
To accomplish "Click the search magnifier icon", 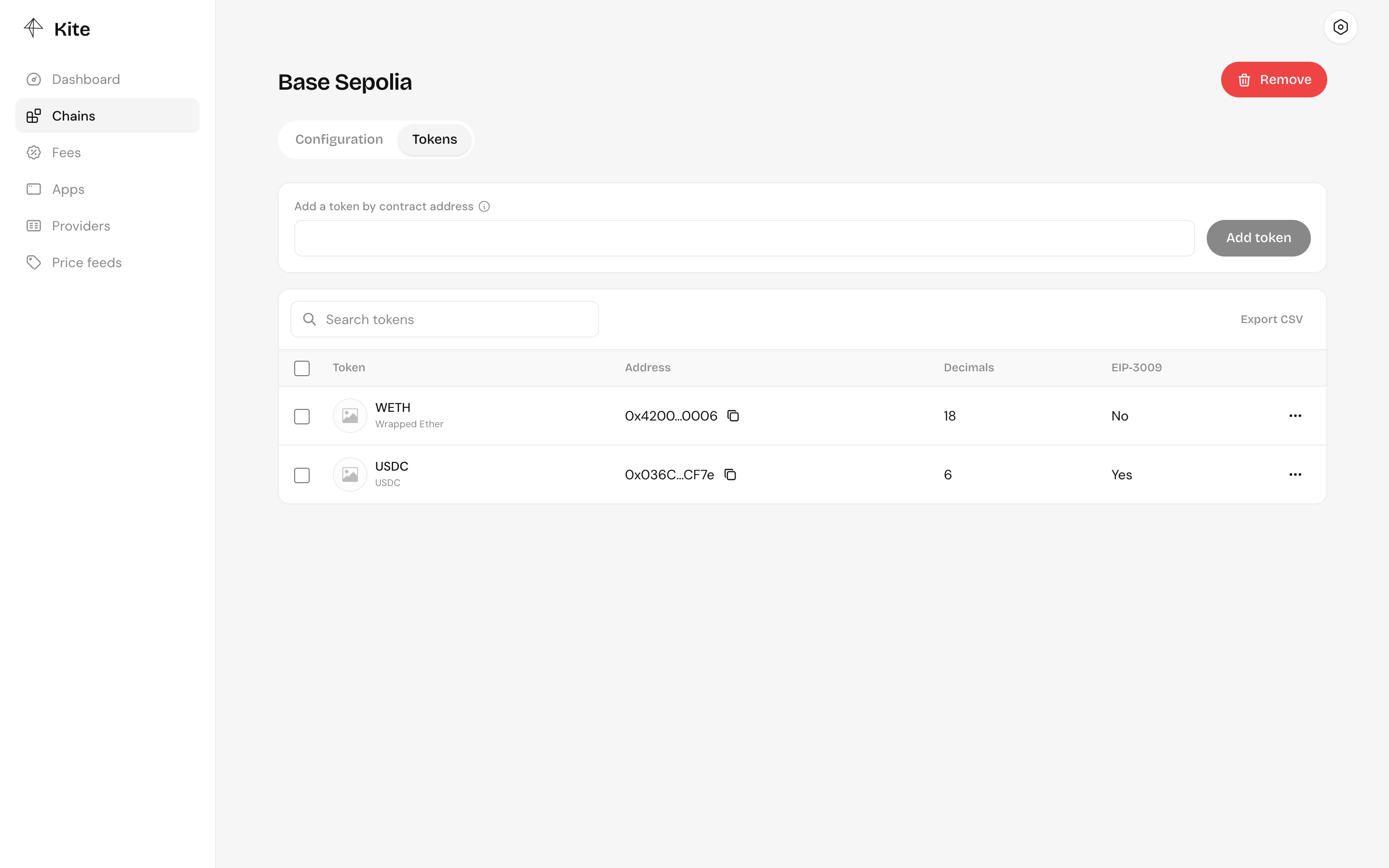I will [309, 319].
